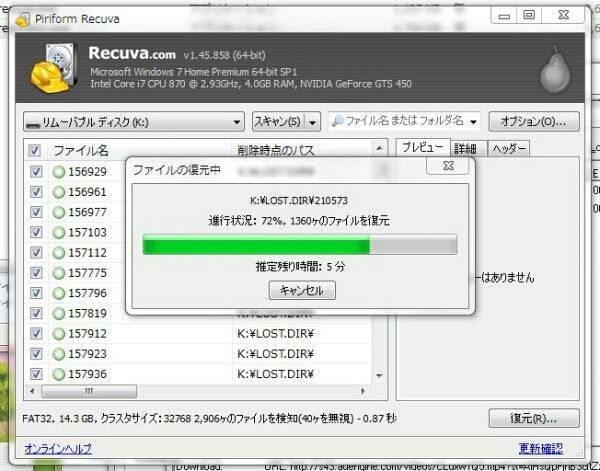
Task: Uncheck the checkbox for file 157936
Action: pyautogui.click(x=36, y=375)
